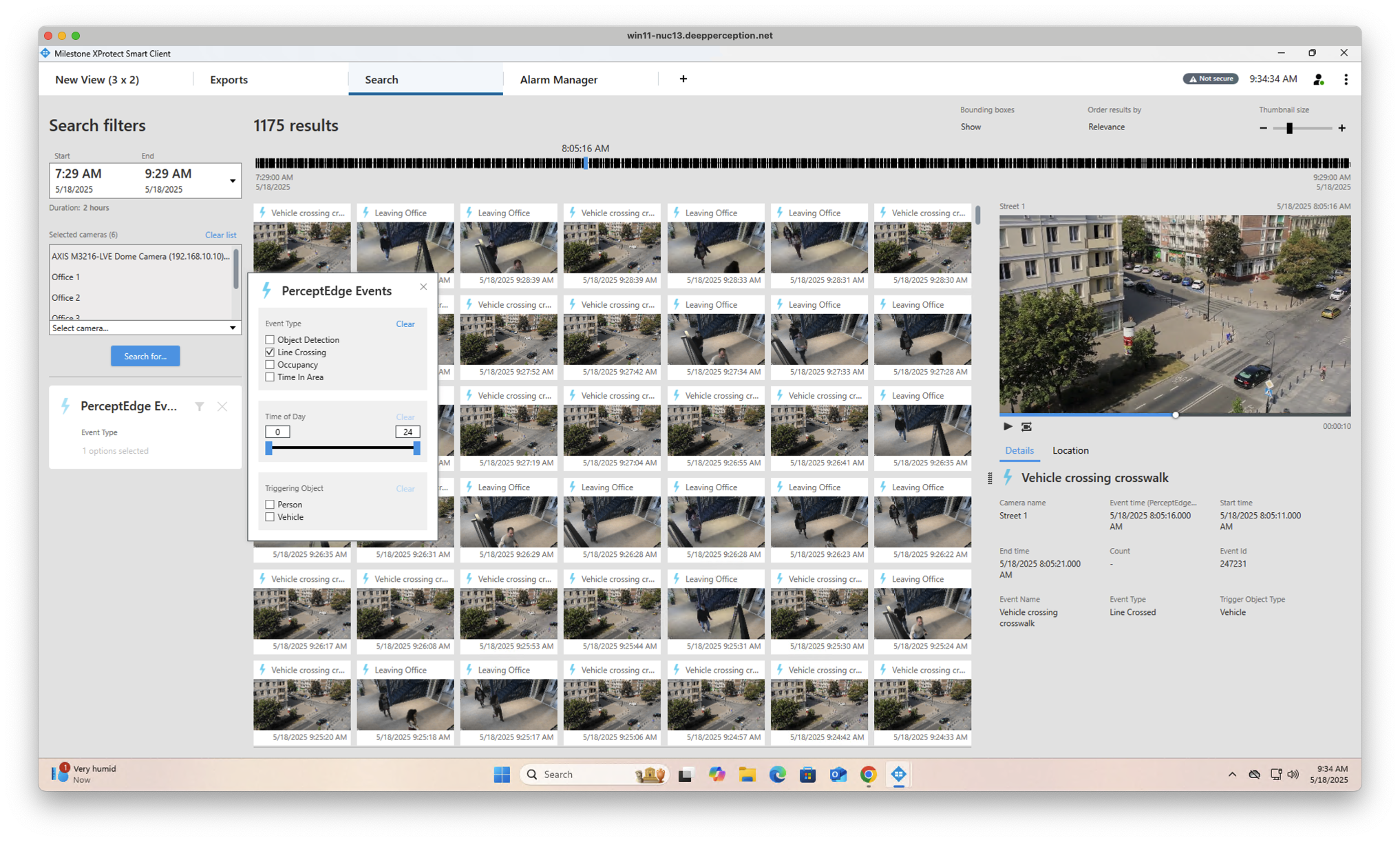This screenshot has width=1400, height=842.
Task: Check the Person triggering object
Action: click(x=270, y=504)
